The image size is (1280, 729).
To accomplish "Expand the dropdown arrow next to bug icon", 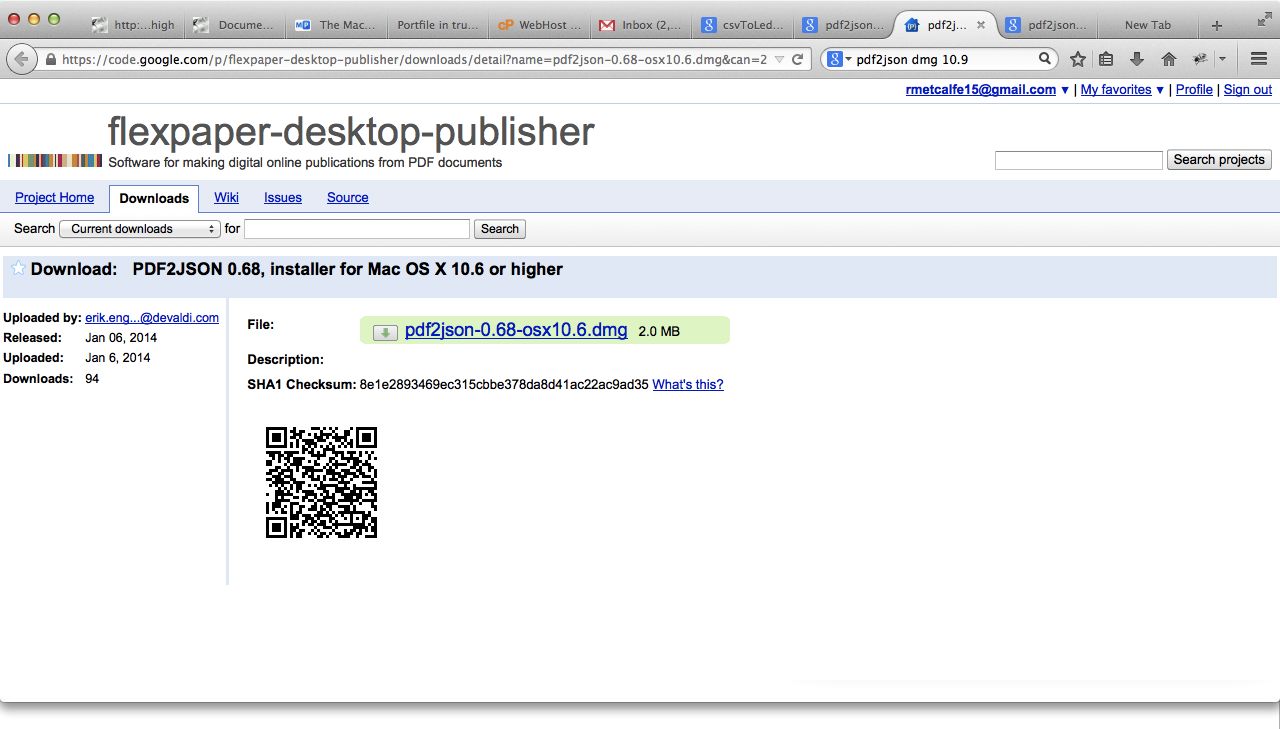I will [x=1222, y=59].
